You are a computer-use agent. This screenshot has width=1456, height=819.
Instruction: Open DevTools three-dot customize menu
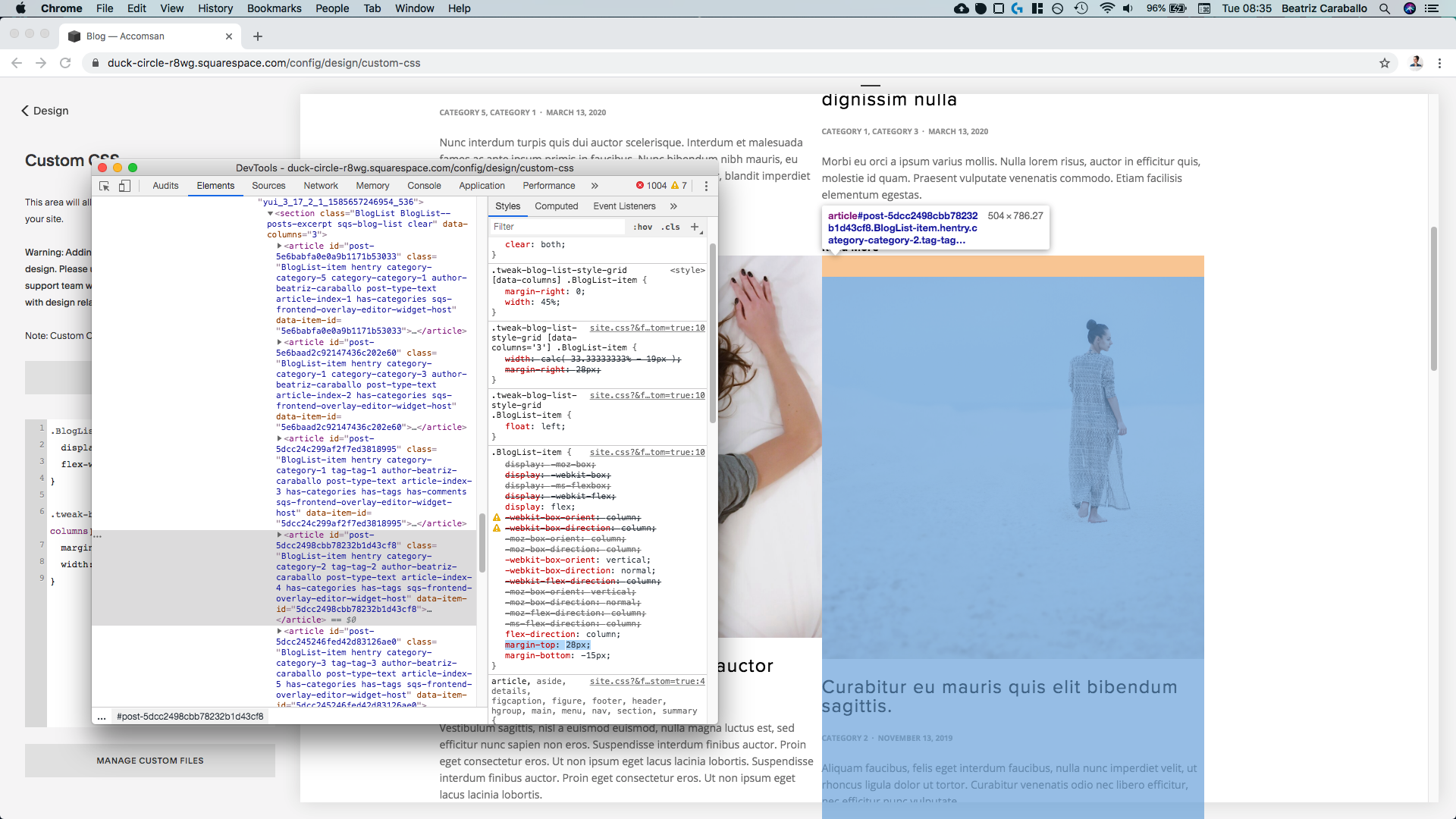[x=706, y=186]
